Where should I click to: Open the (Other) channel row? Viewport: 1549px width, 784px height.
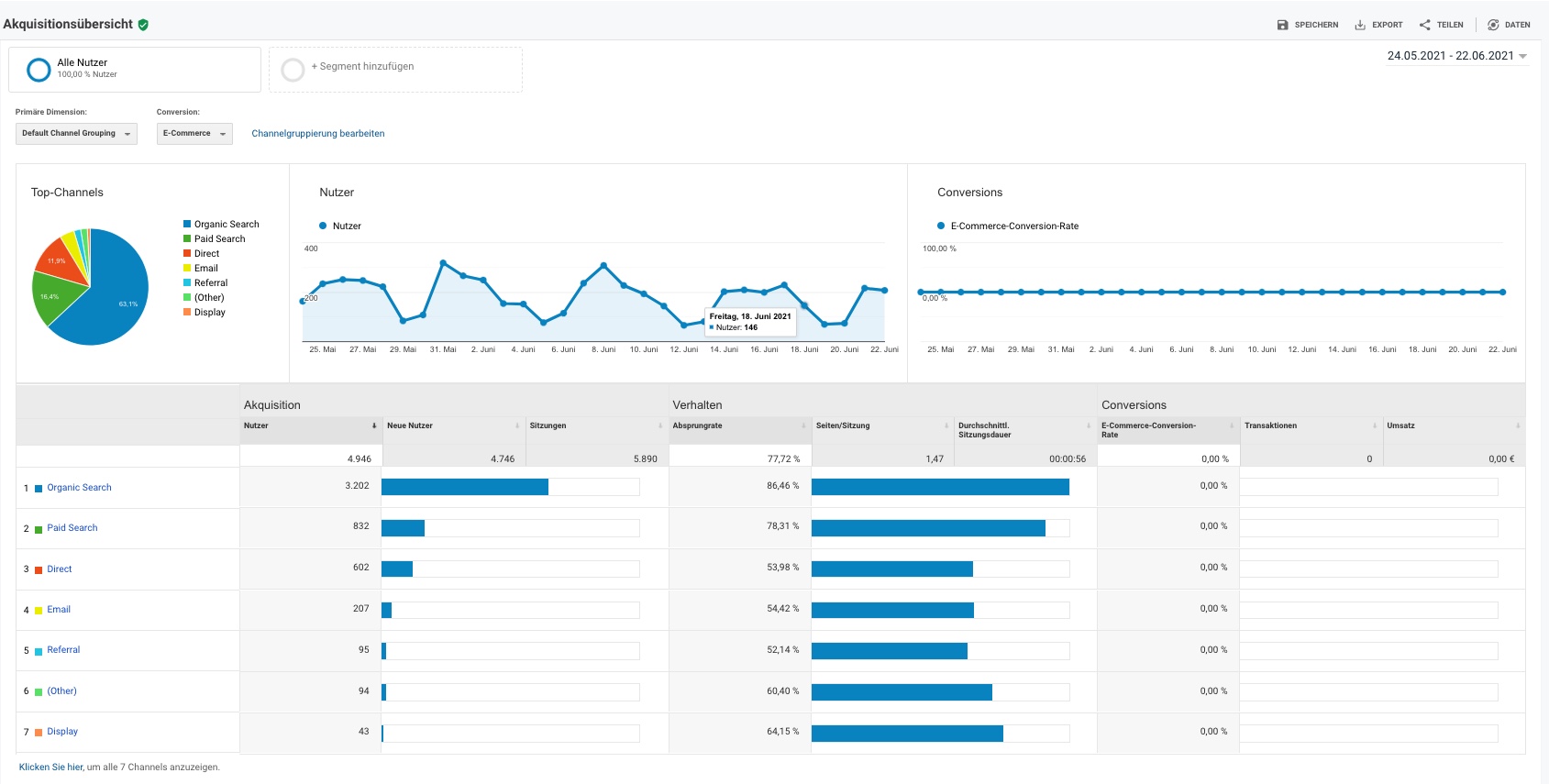[61, 691]
